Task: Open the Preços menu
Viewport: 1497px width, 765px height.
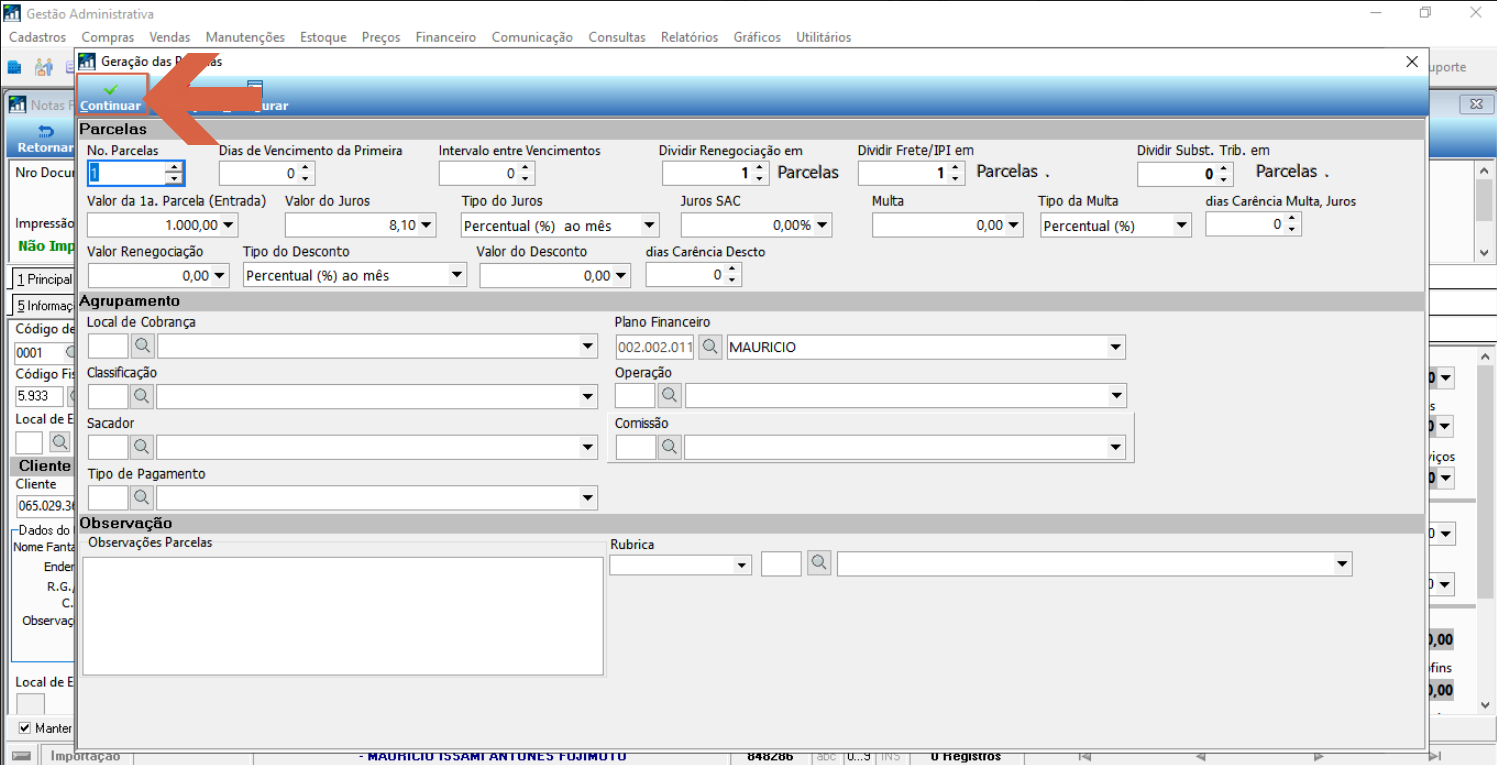Action: point(381,37)
